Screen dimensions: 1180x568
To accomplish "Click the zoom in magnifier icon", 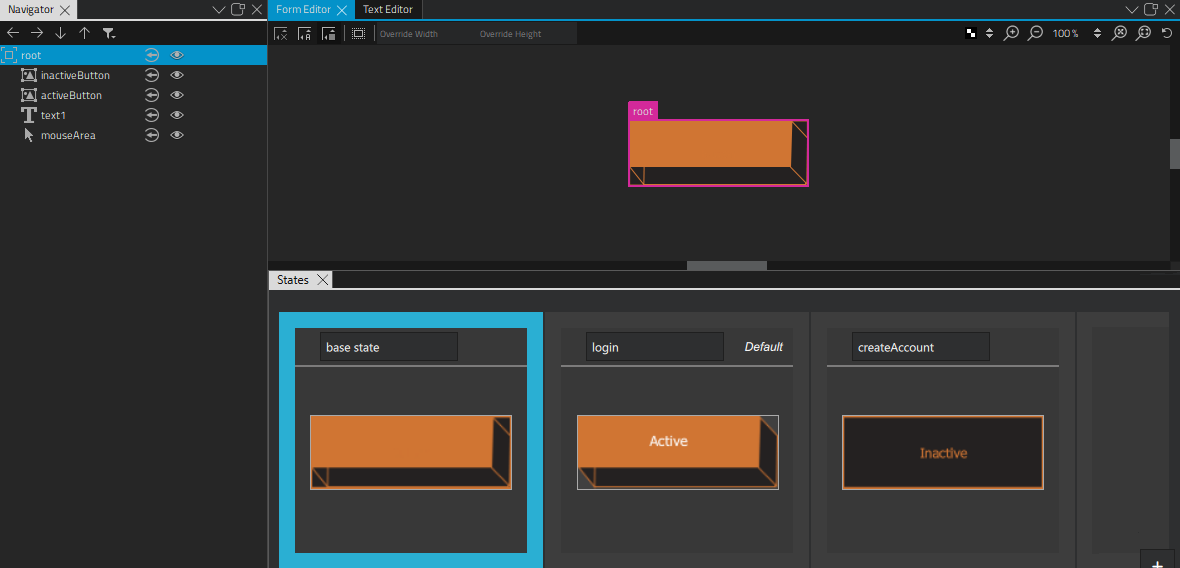I will point(1011,33).
